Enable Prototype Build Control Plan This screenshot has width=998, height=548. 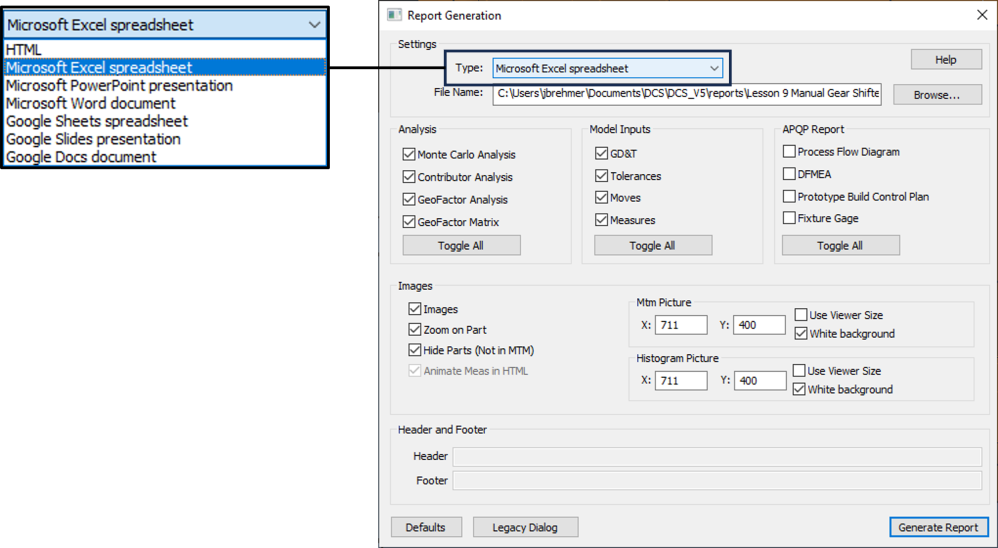click(x=789, y=197)
